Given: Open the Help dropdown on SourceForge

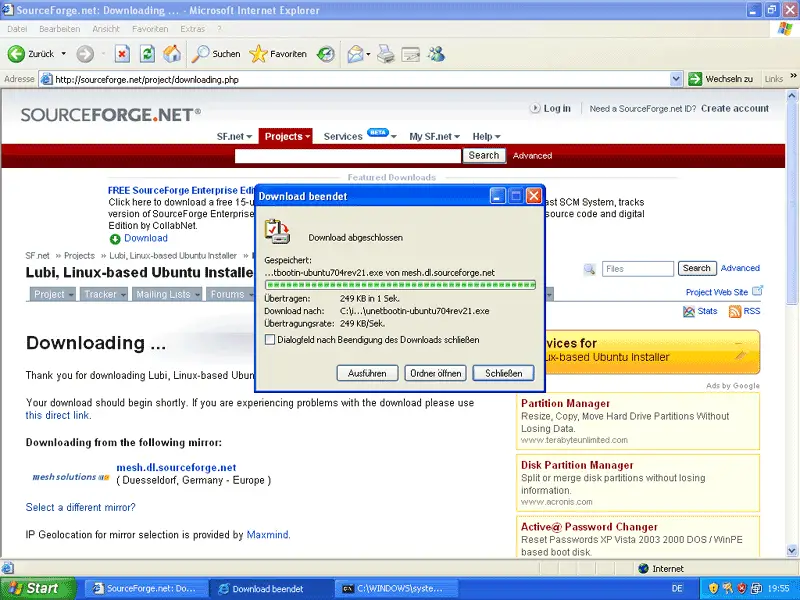Looking at the screenshot, I should [x=486, y=136].
